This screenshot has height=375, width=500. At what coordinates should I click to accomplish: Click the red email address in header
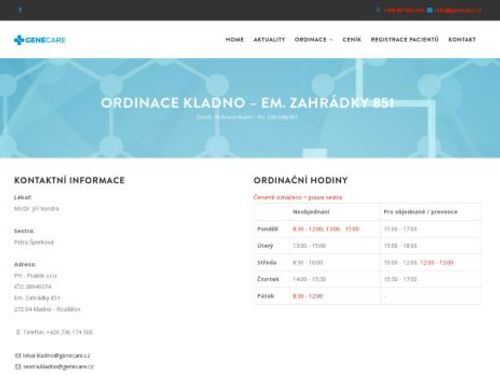pos(458,10)
